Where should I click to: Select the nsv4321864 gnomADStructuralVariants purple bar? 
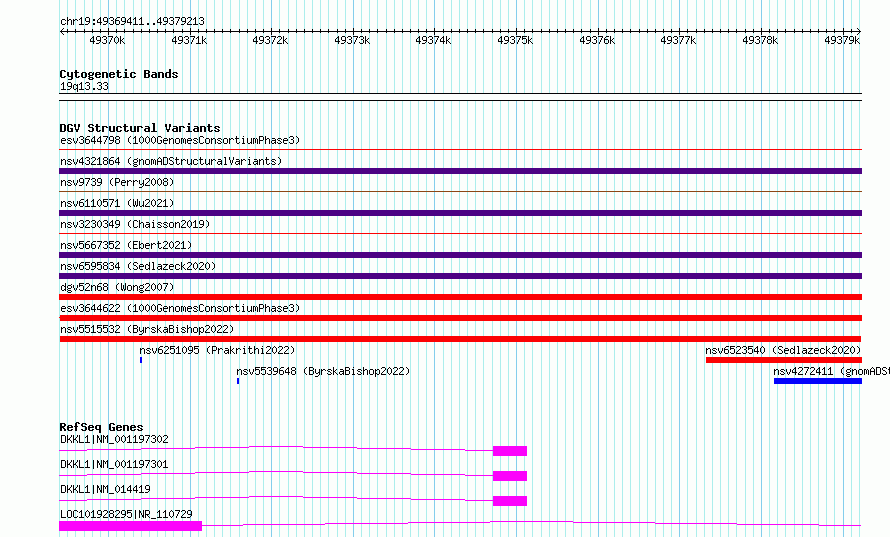point(460,171)
